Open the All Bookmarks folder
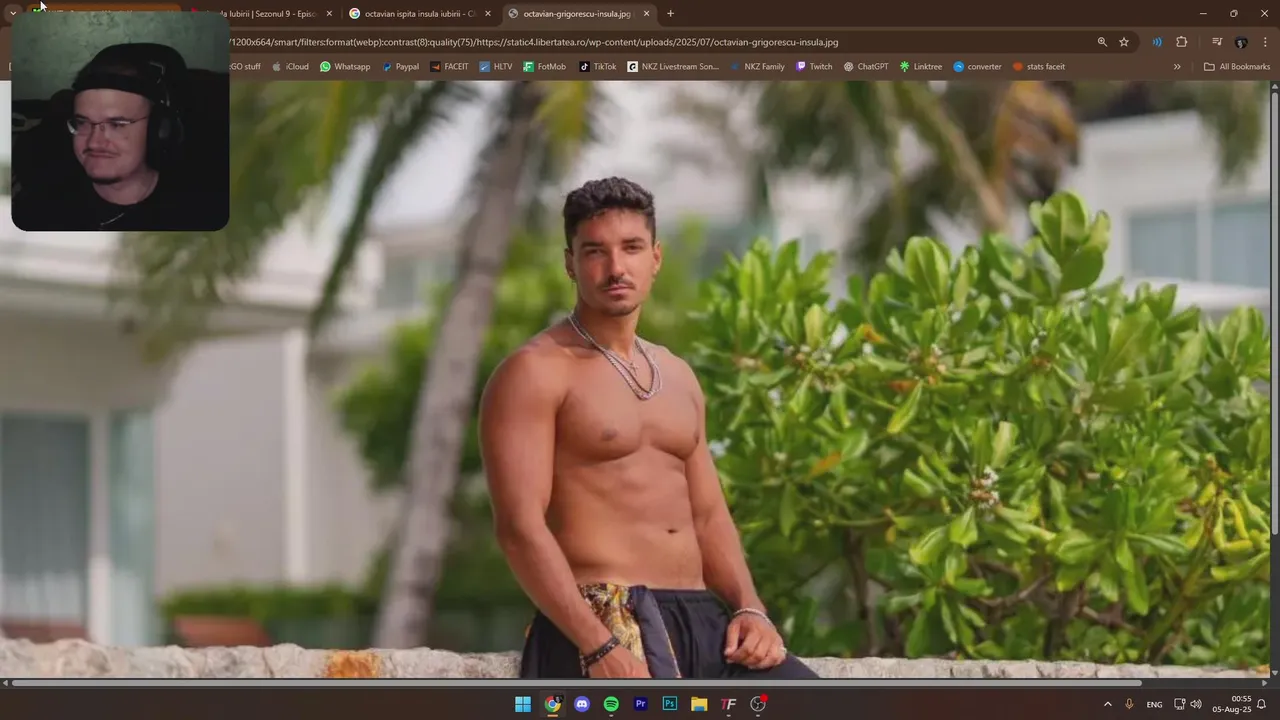This screenshot has width=1280, height=720. click(1237, 67)
